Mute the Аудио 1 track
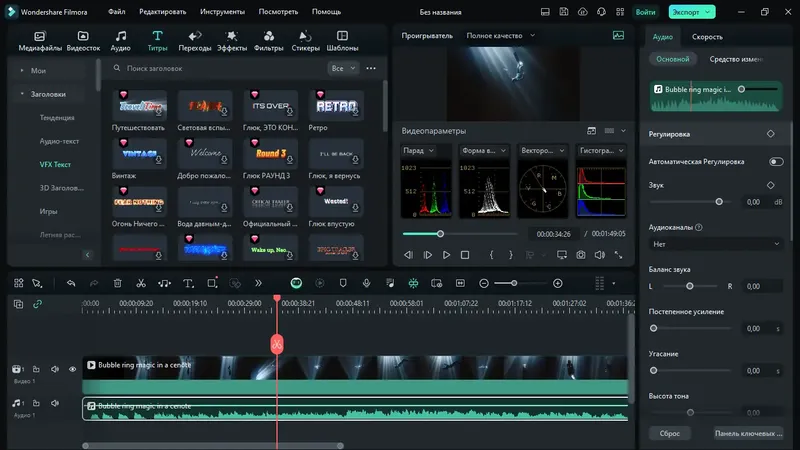The width and height of the screenshot is (800, 450). (55, 404)
